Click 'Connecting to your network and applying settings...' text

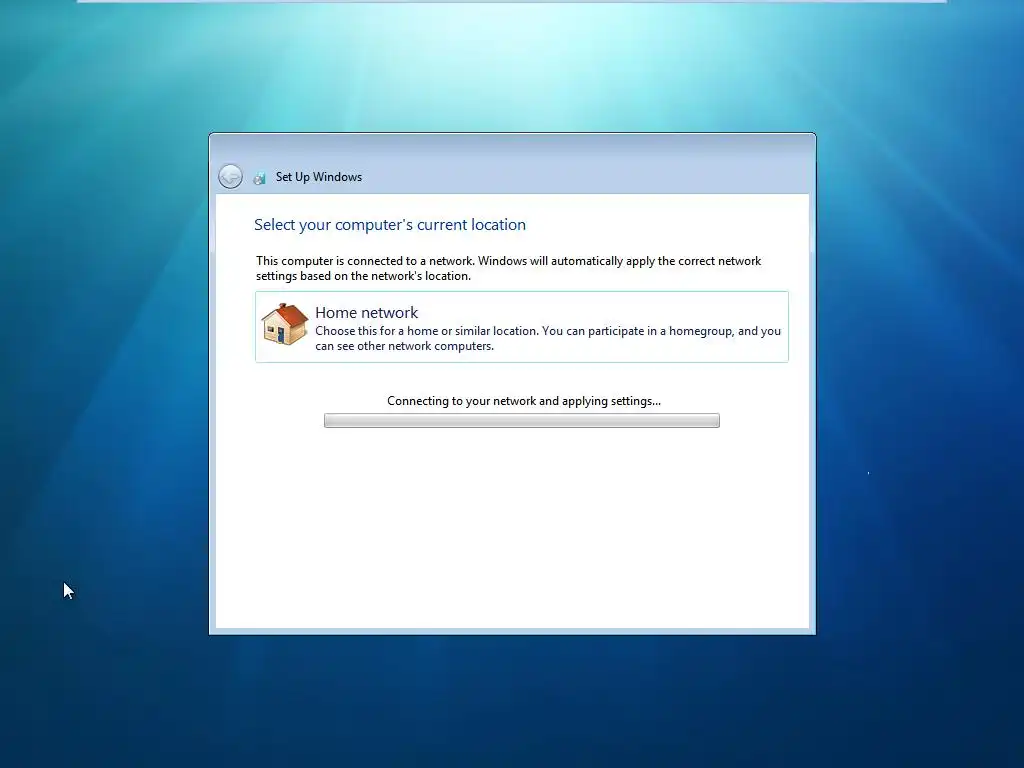pos(524,401)
